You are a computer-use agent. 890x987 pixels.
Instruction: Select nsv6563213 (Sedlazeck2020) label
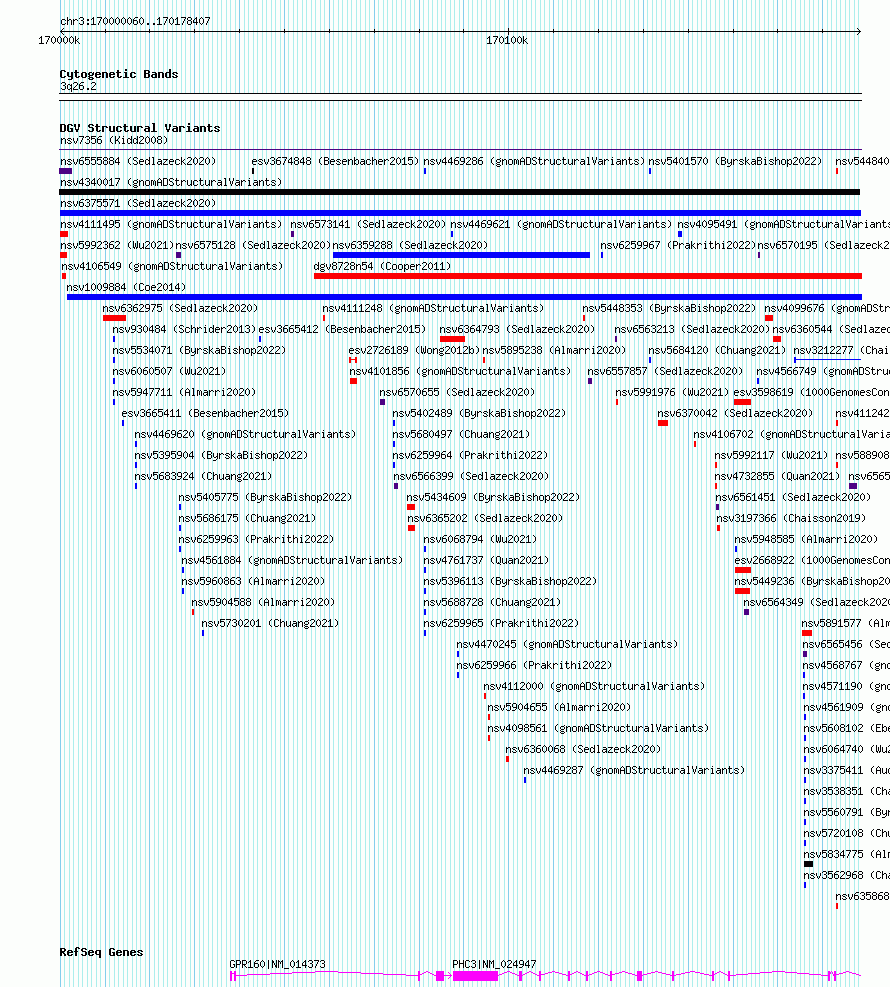click(692, 329)
